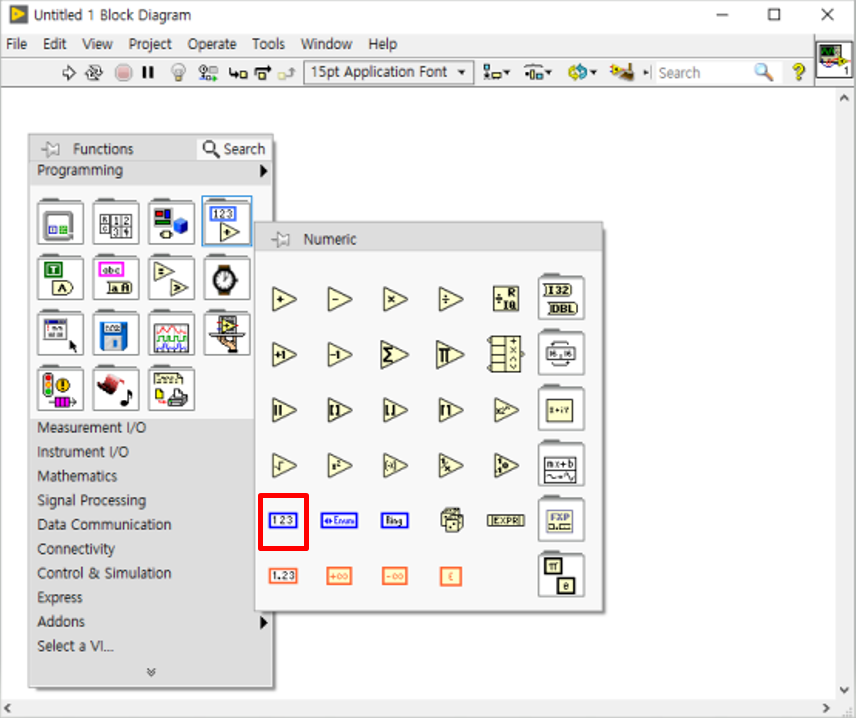This screenshot has height=718, width=856.
Task: Click the VI icon pane at top right
Action: click(834, 61)
